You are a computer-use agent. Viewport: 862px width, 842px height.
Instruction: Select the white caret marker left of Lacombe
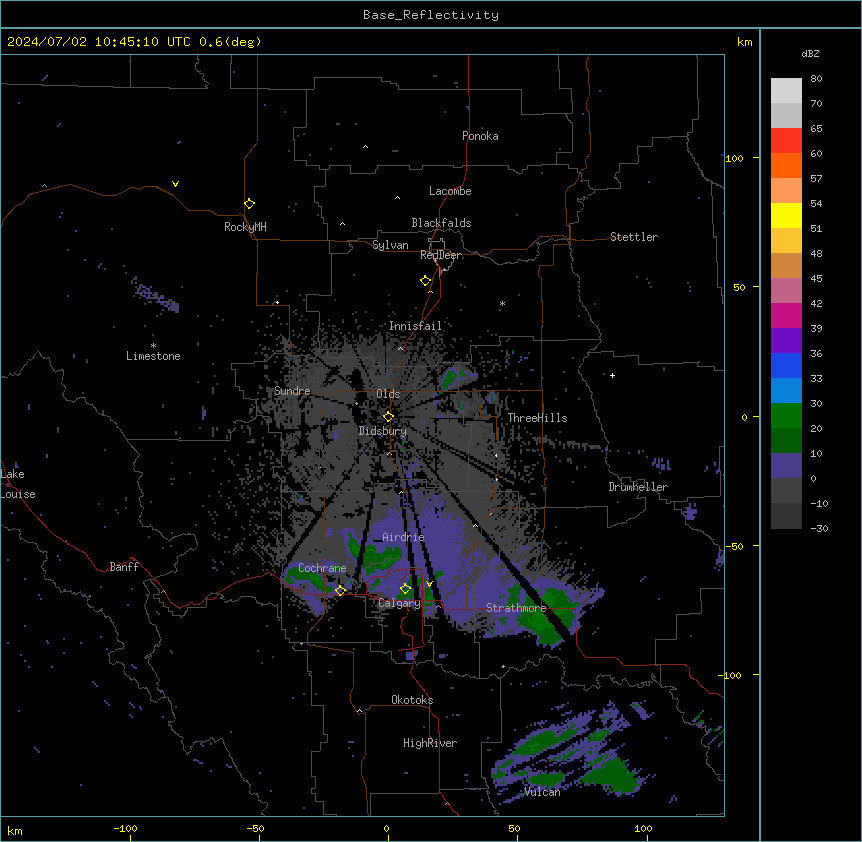397,198
